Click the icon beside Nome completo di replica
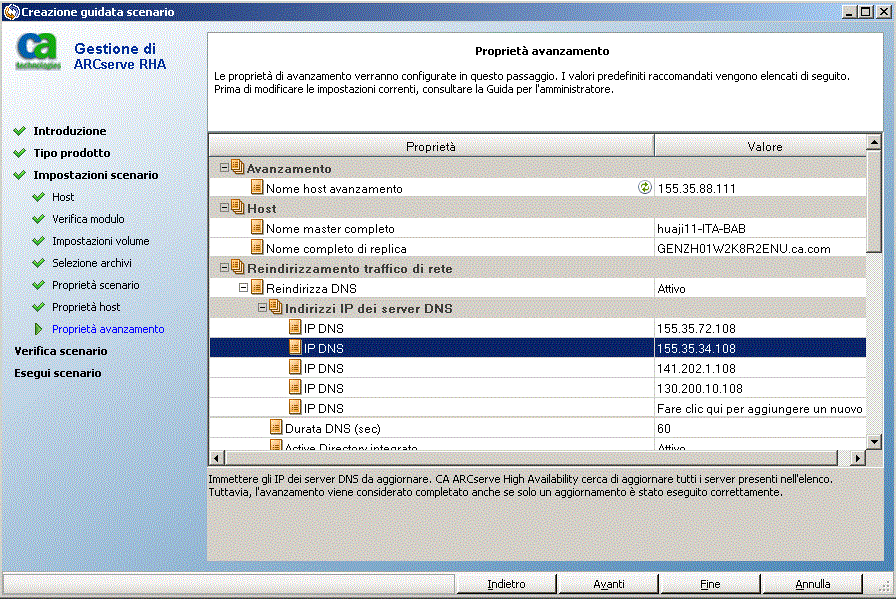The height and width of the screenshot is (602, 896). 257,247
